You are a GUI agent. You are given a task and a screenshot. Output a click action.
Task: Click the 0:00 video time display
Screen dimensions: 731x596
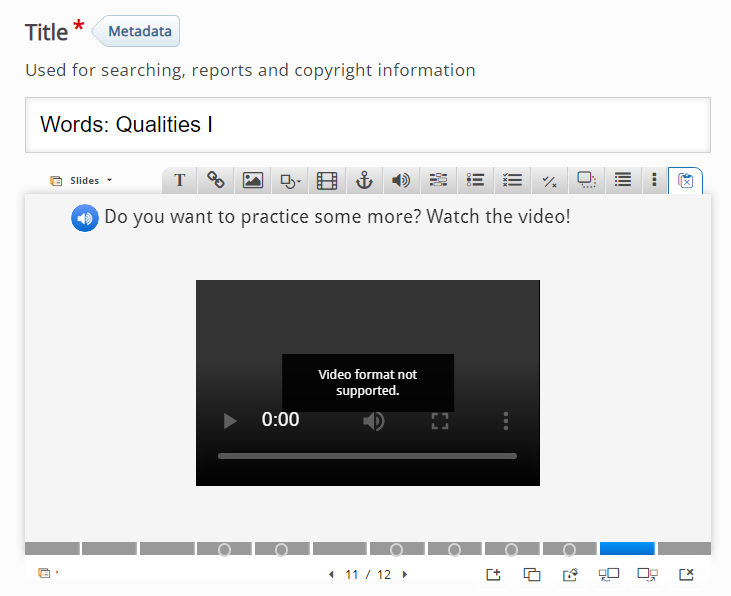280,420
